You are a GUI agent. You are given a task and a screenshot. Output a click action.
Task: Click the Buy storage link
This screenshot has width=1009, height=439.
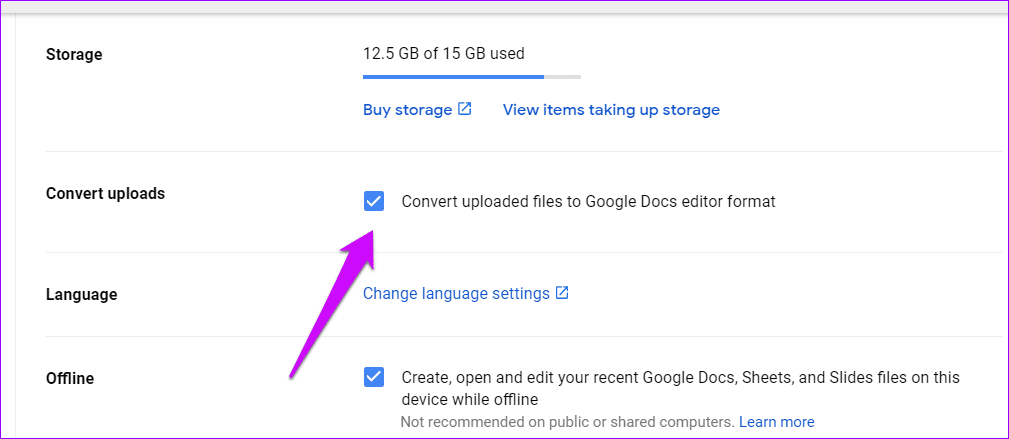(407, 110)
